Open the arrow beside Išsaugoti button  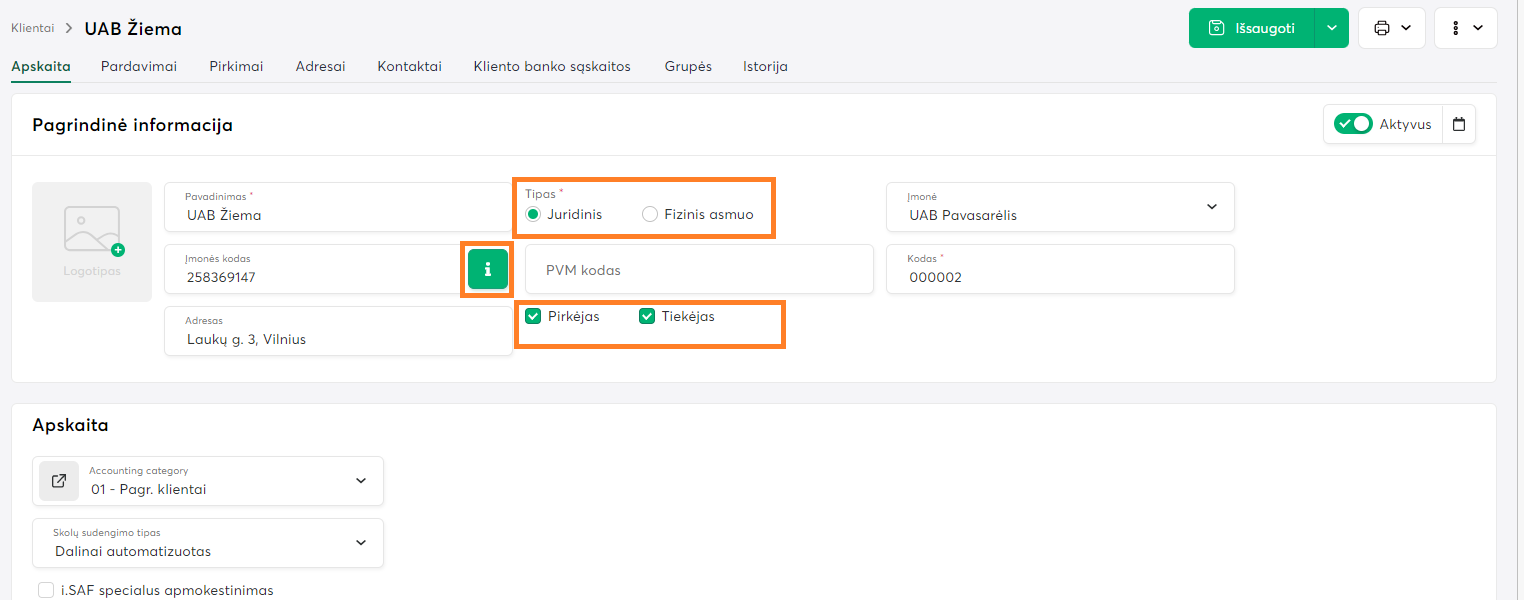click(1331, 28)
